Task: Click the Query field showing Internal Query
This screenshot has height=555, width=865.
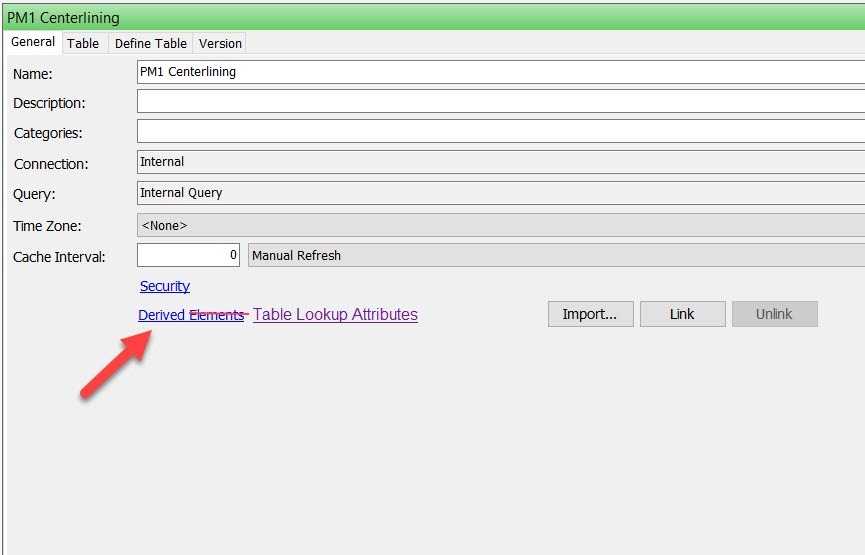Action: pos(500,193)
